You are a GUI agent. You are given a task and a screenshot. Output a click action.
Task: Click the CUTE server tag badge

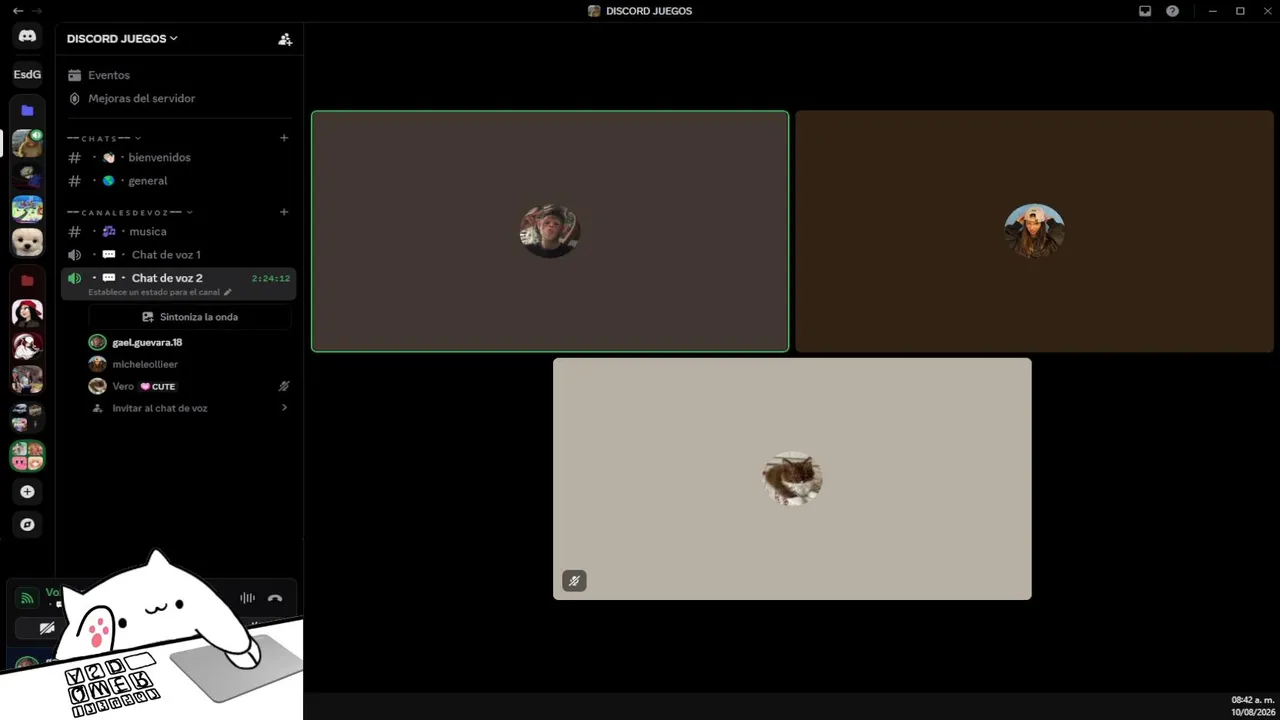point(158,386)
